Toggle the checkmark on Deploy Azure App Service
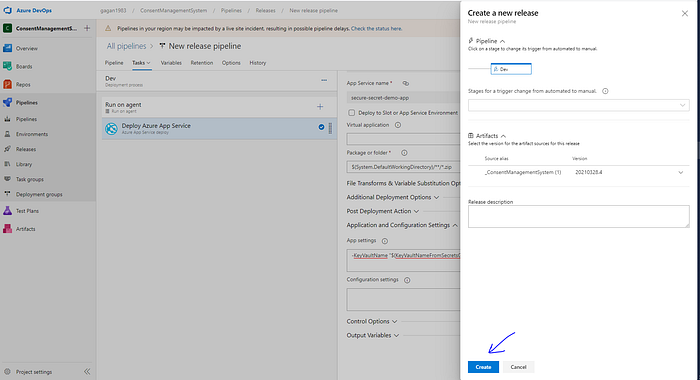The image size is (700, 380). (321, 127)
